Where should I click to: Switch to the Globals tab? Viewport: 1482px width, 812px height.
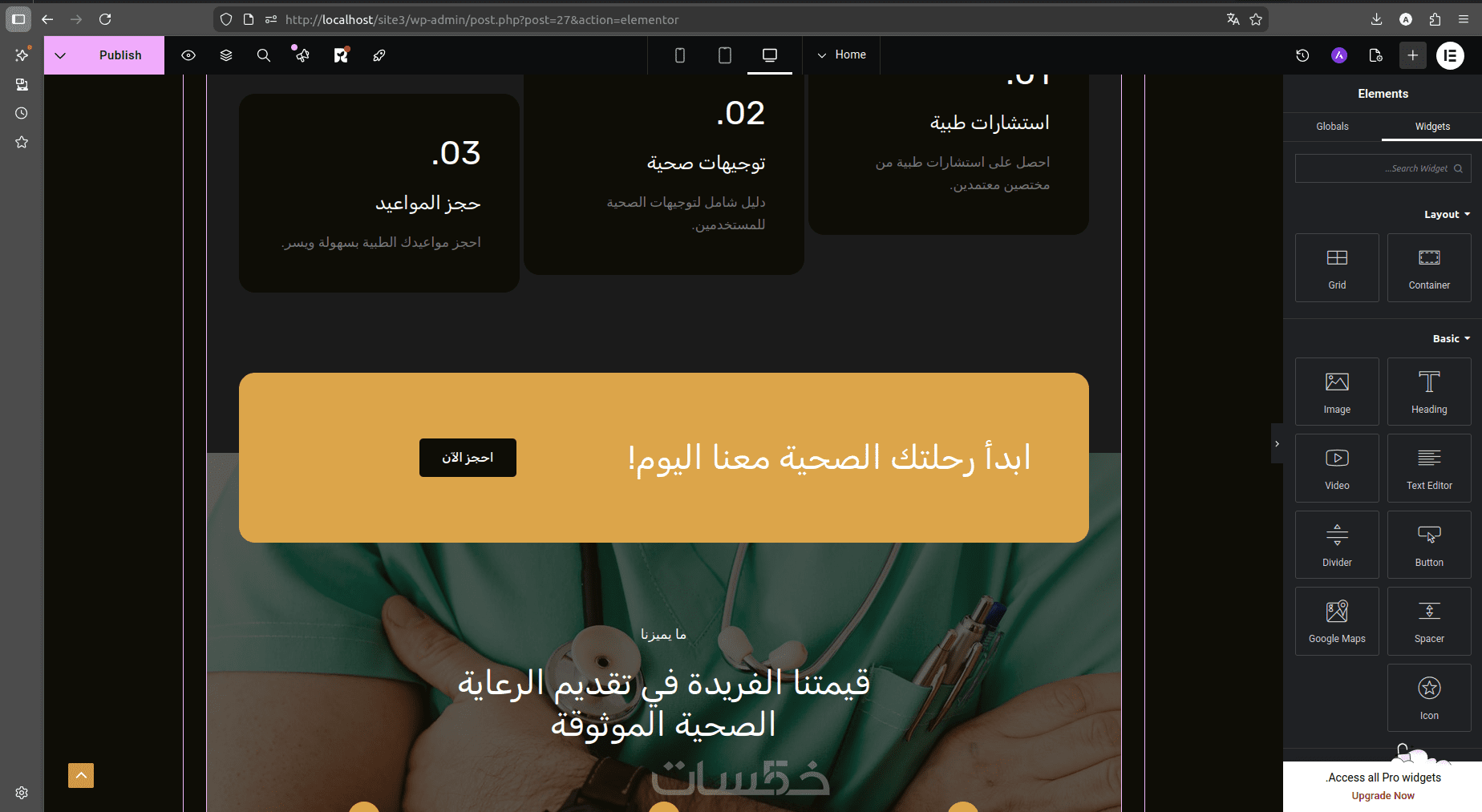click(1332, 127)
